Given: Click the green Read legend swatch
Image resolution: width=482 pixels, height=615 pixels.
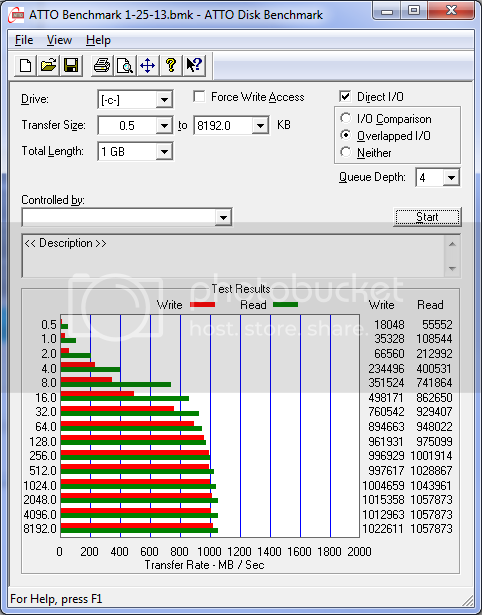Looking at the screenshot, I should click(x=285, y=304).
